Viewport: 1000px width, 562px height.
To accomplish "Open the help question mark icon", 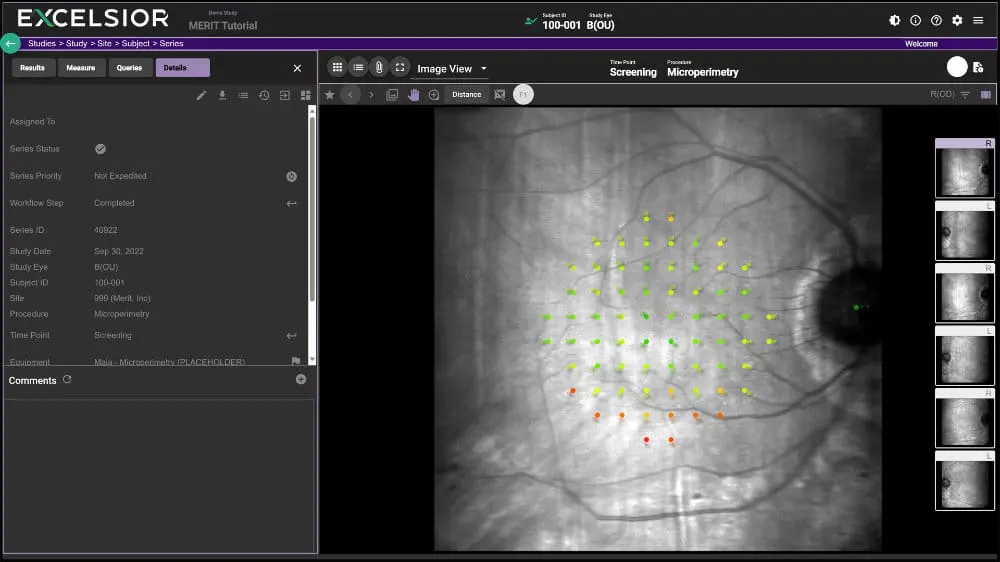I will [x=936, y=20].
